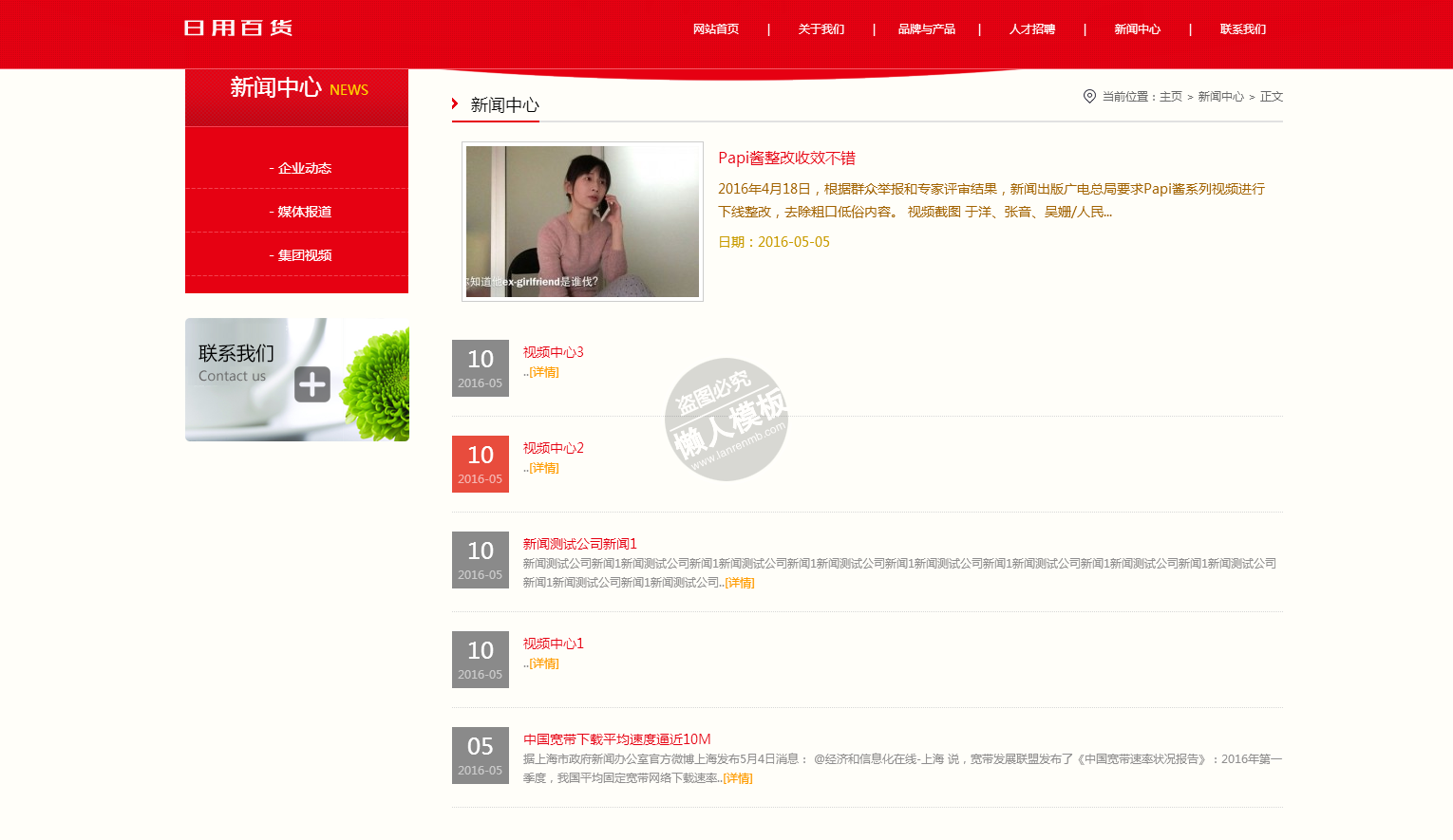
Task: Click the 日用百货 site logo
Action: [237, 28]
